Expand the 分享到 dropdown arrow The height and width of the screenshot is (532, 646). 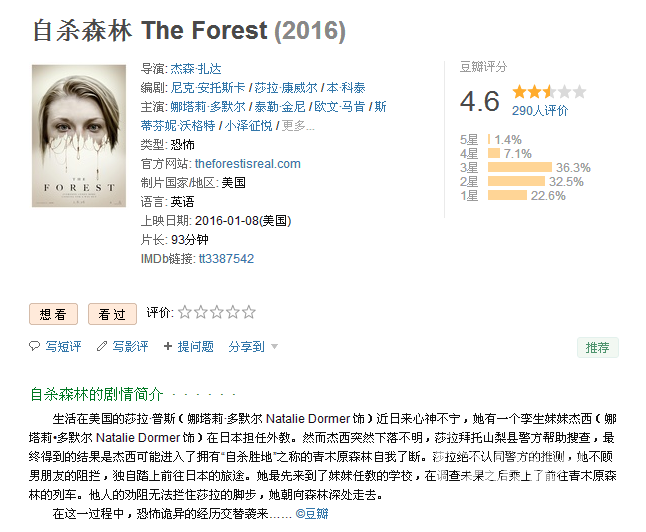point(274,347)
